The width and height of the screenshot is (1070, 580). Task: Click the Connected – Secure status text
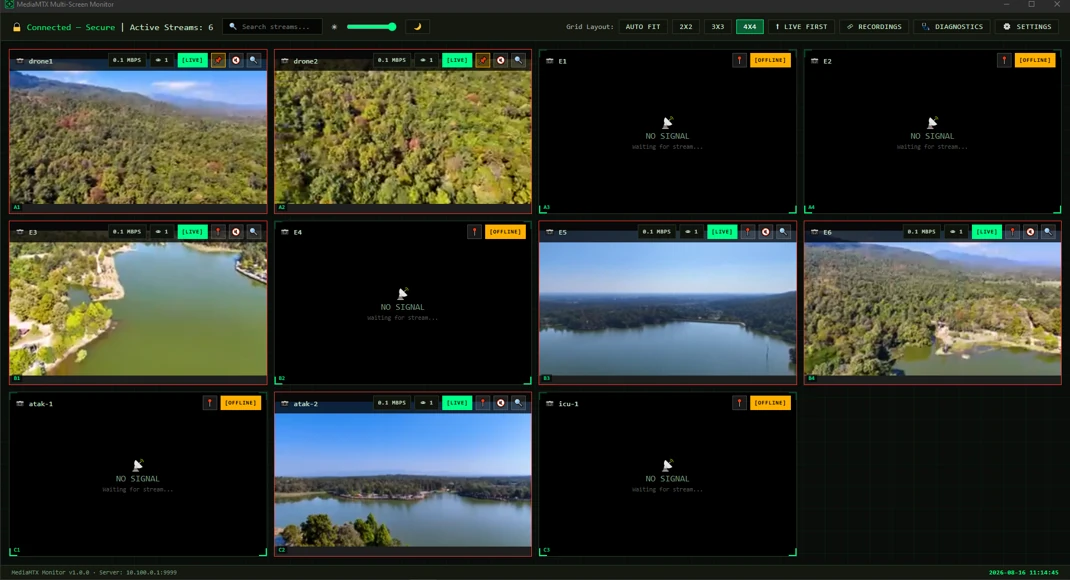pyautogui.click(x=70, y=27)
